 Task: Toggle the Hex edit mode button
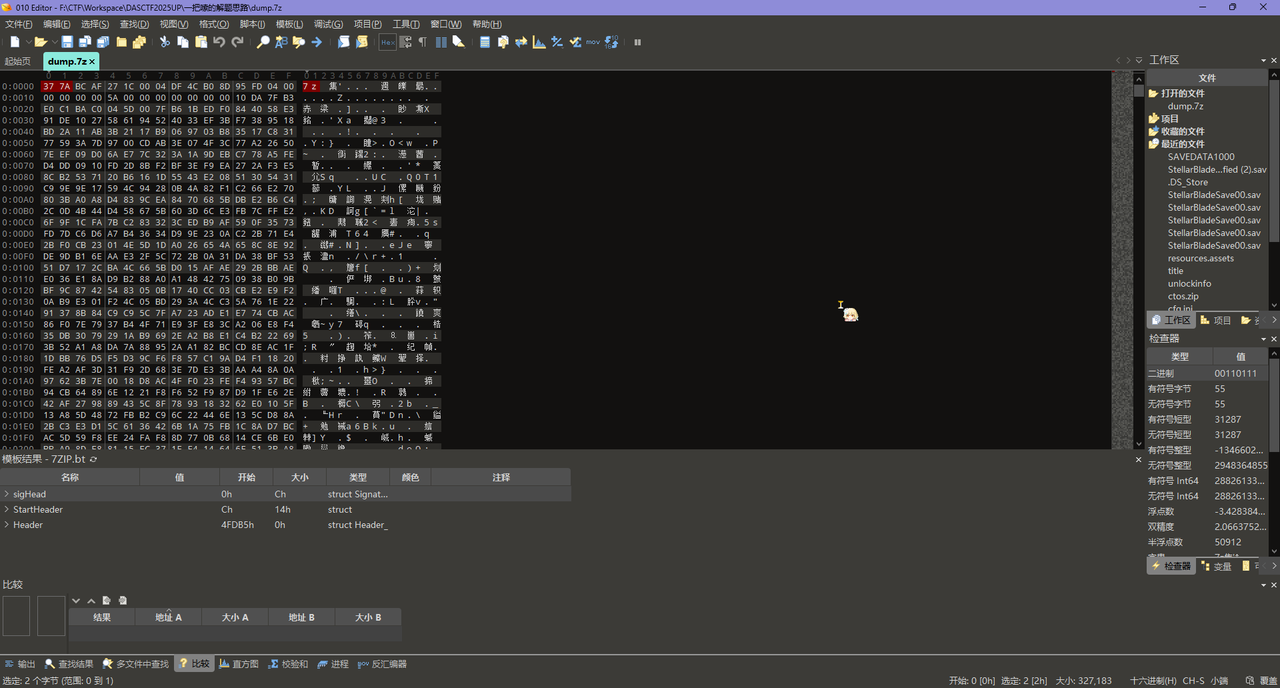tap(388, 42)
